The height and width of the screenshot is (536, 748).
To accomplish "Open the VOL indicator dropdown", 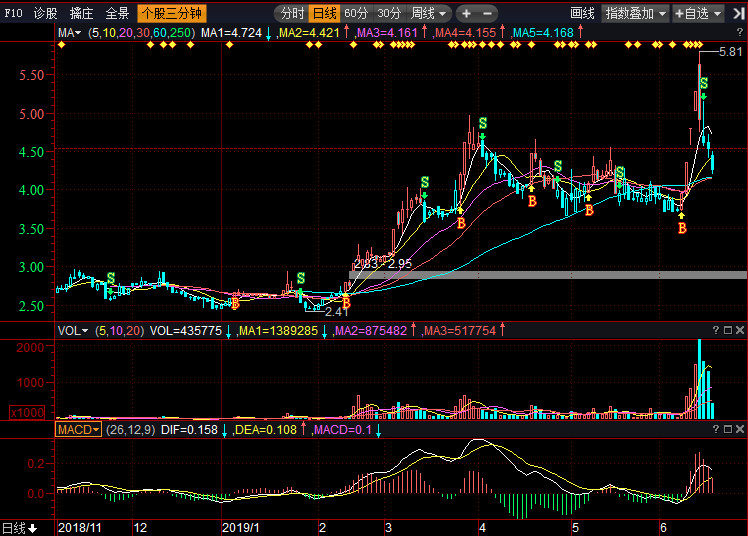I will (x=72, y=329).
